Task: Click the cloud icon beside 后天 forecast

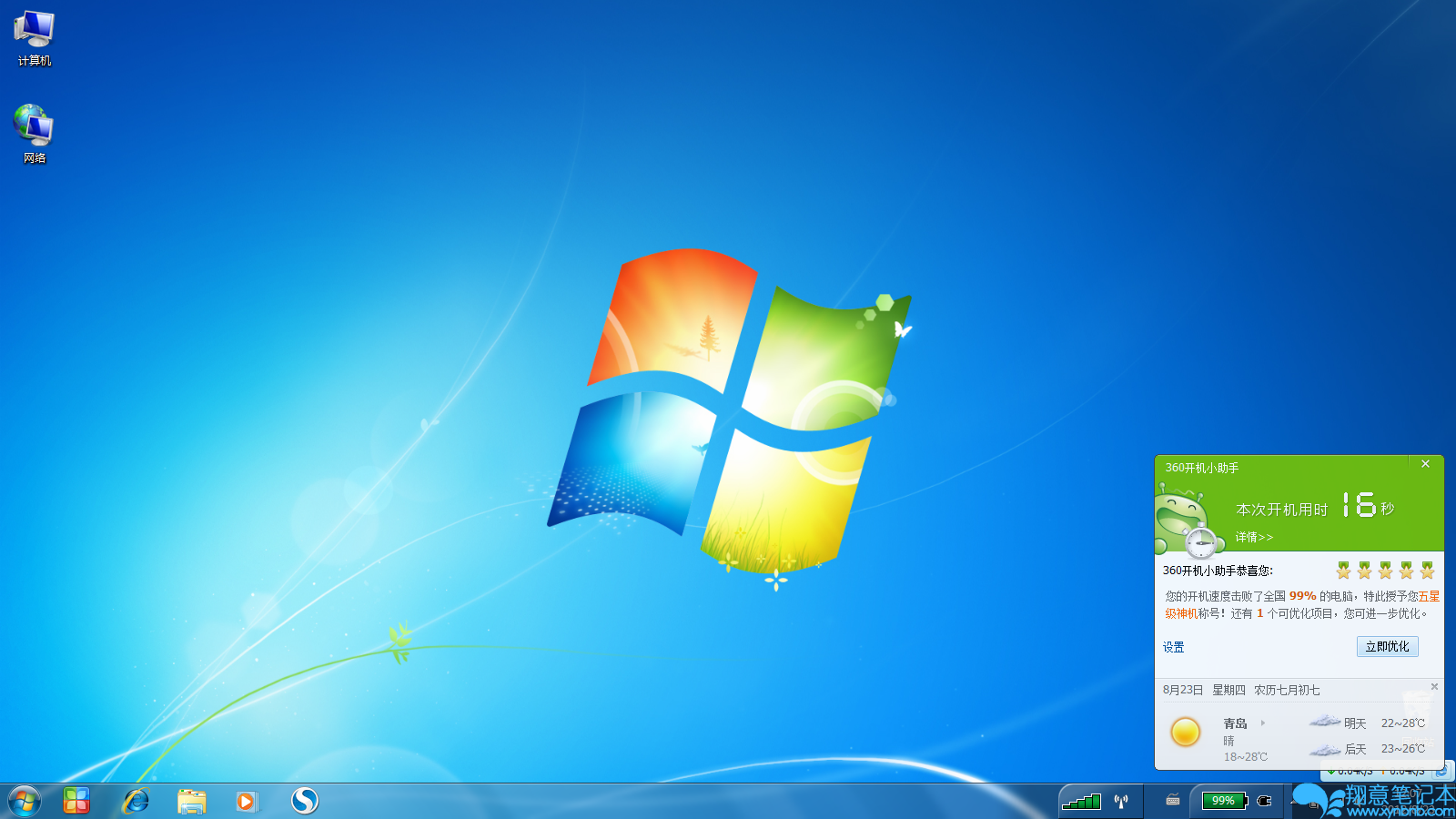Action: pos(1325,749)
